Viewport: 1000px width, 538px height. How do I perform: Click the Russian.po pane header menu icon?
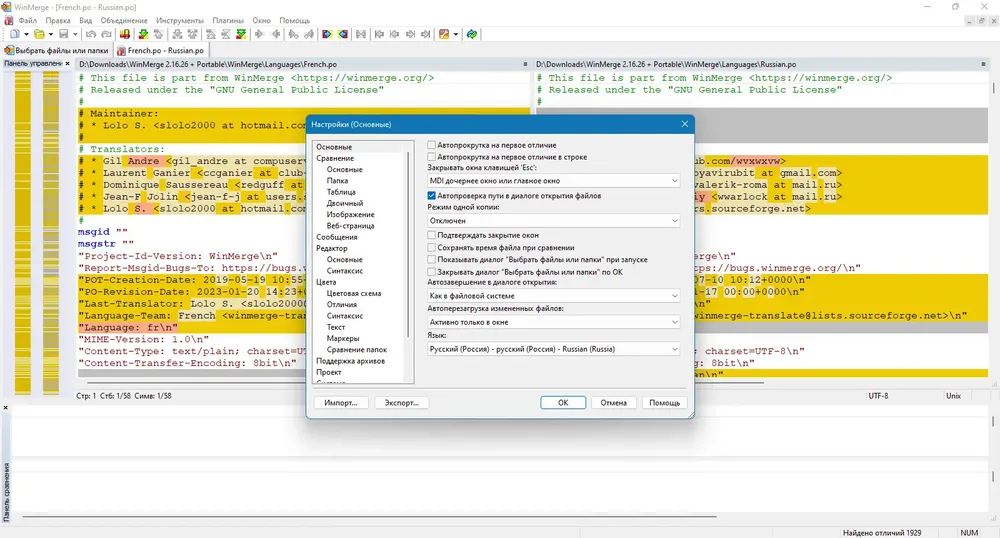pos(983,64)
